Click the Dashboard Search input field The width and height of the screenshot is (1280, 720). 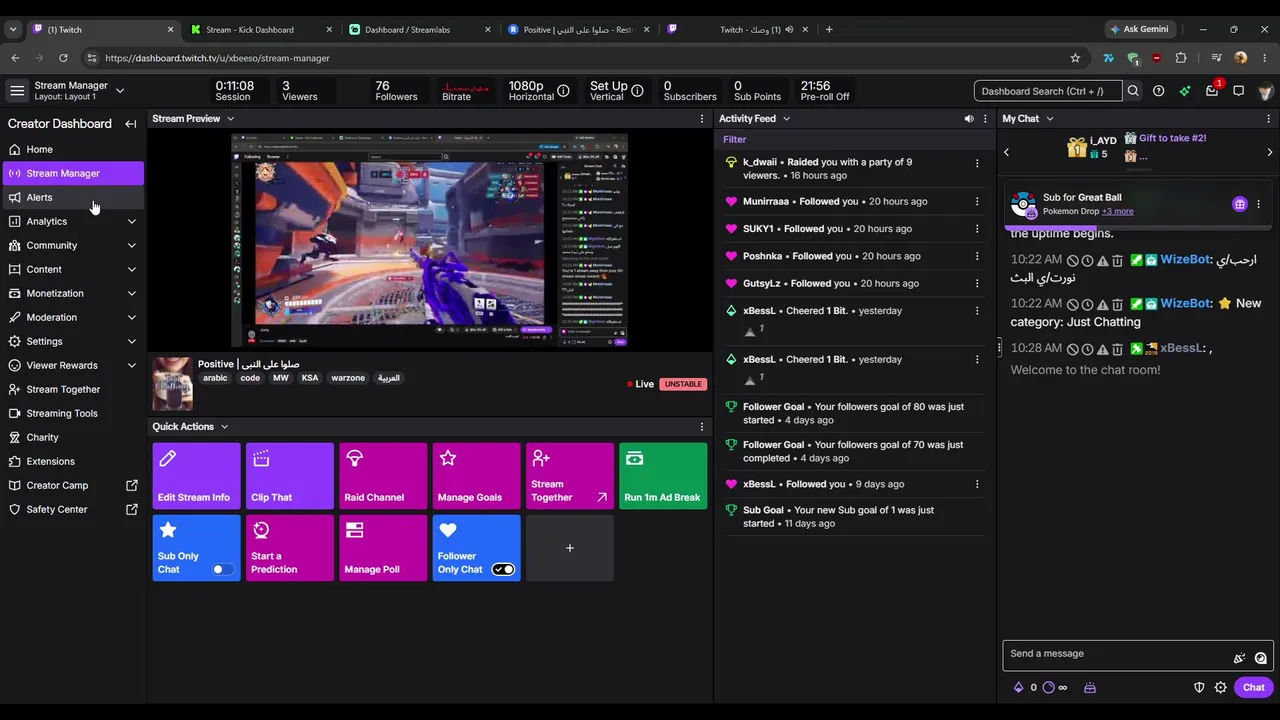1047,91
